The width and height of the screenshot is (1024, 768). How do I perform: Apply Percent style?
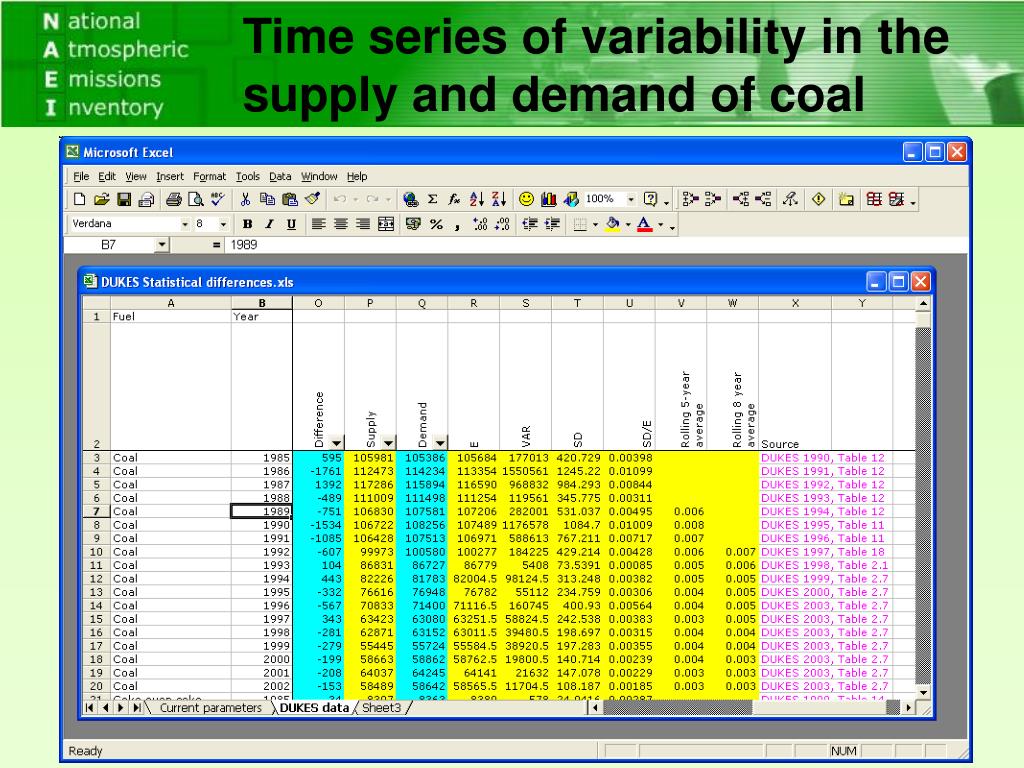click(x=436, y=224)
